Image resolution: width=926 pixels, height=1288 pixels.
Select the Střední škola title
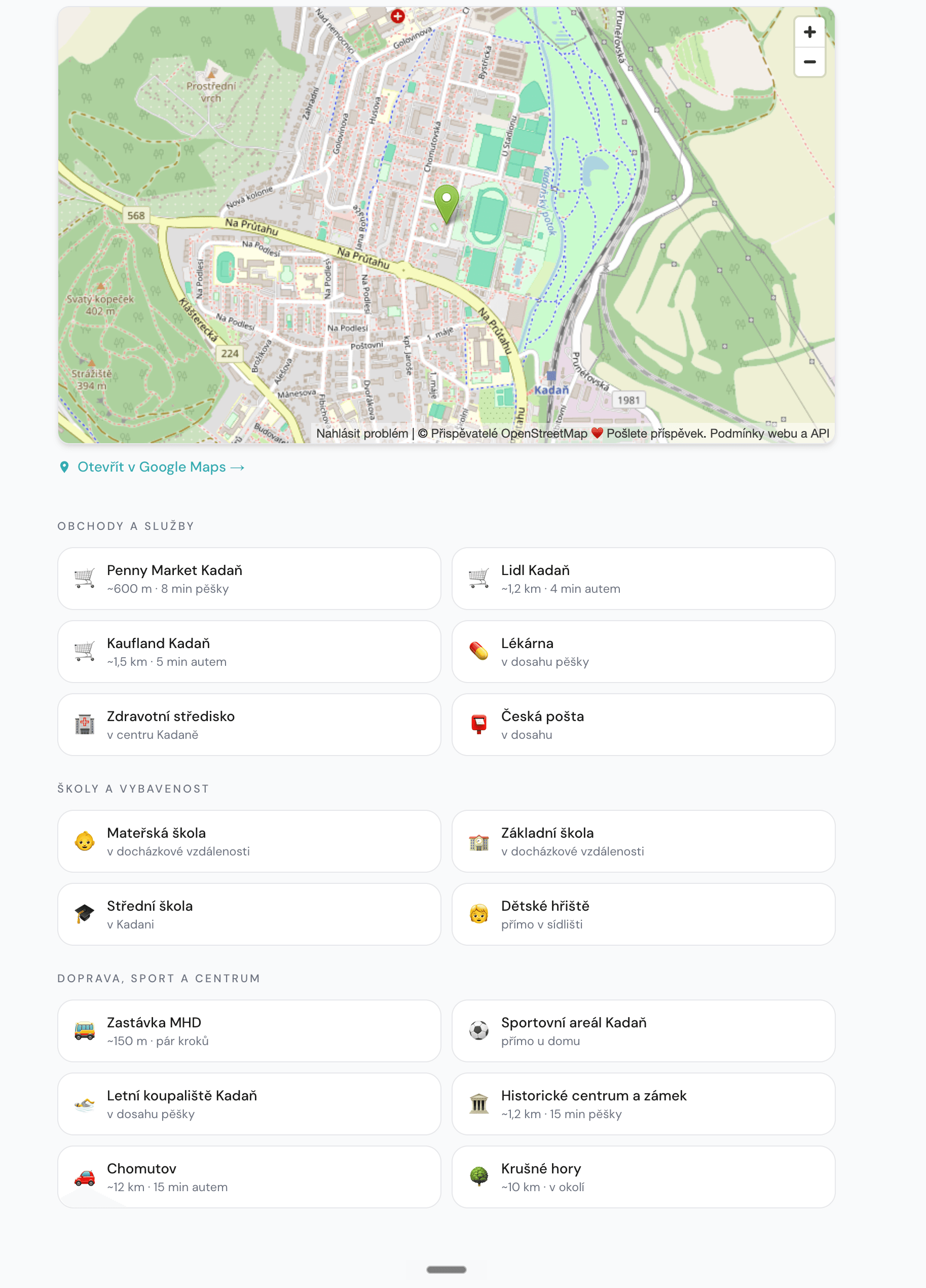pos(150,906)
